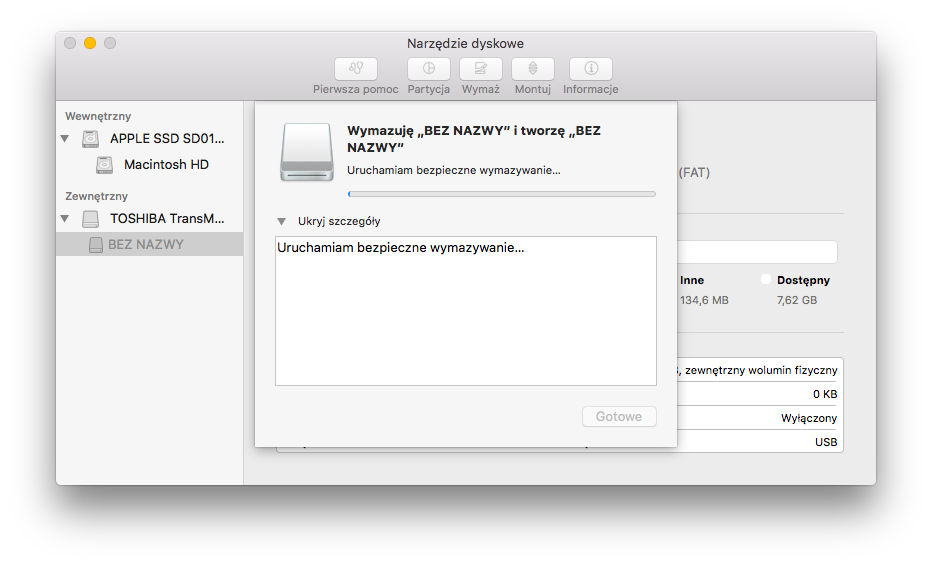
Task: Click the Pierwsza pomoc toolbar icon
Action: (x=355, y=69)
